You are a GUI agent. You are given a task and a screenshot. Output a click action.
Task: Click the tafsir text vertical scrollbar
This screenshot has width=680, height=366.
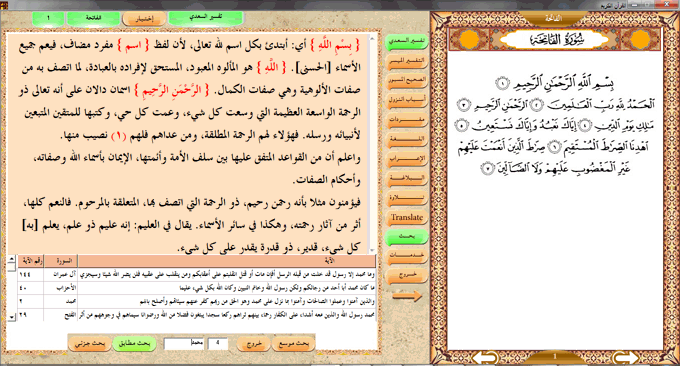click(x=372, y=143)
